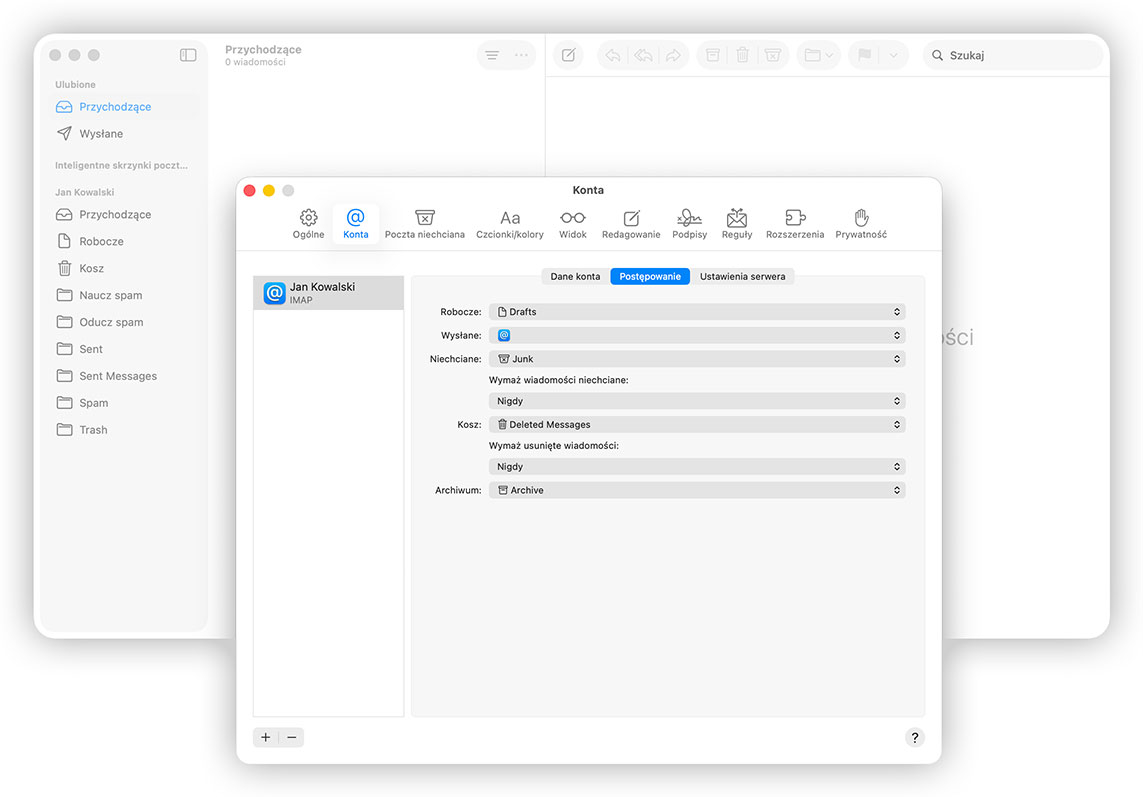Open the Robocze mailbox dropdown

click(x=697, y=311)
